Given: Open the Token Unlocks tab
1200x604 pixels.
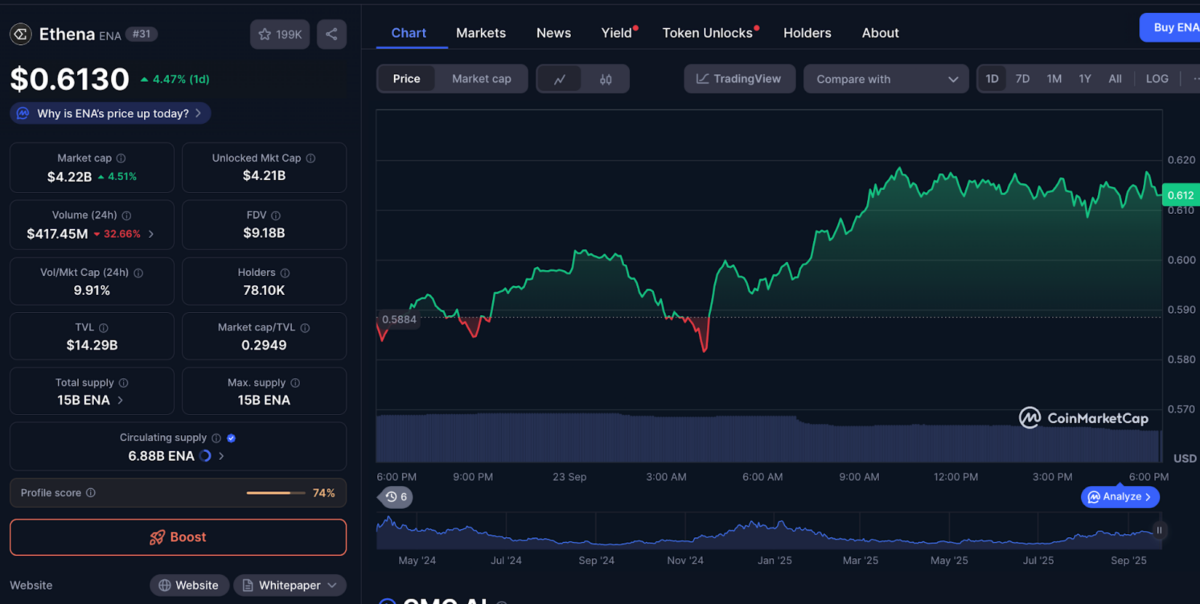Looking at the screenshot, I should [708, 33].
